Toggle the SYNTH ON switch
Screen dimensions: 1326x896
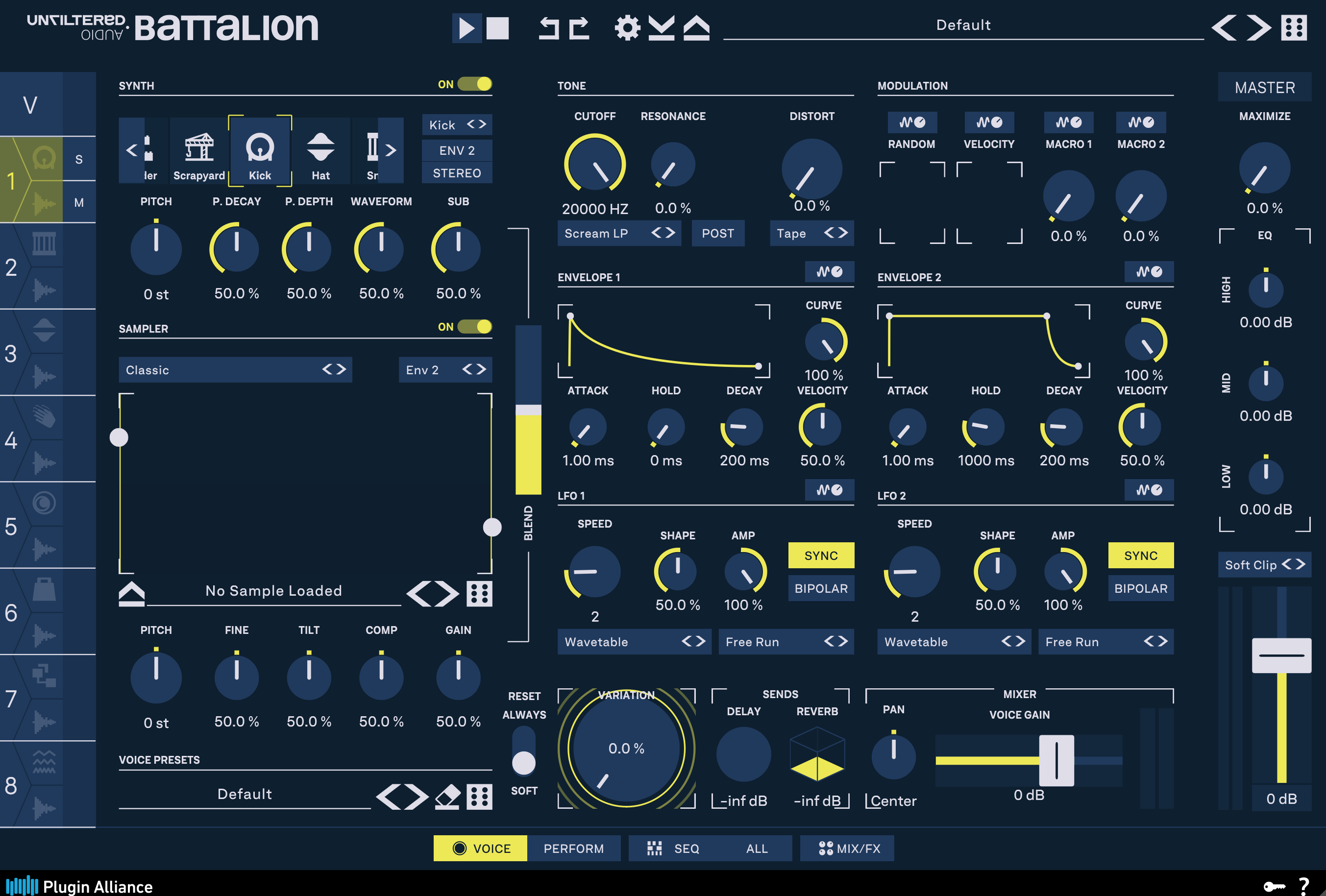click(x=474, y=84)
